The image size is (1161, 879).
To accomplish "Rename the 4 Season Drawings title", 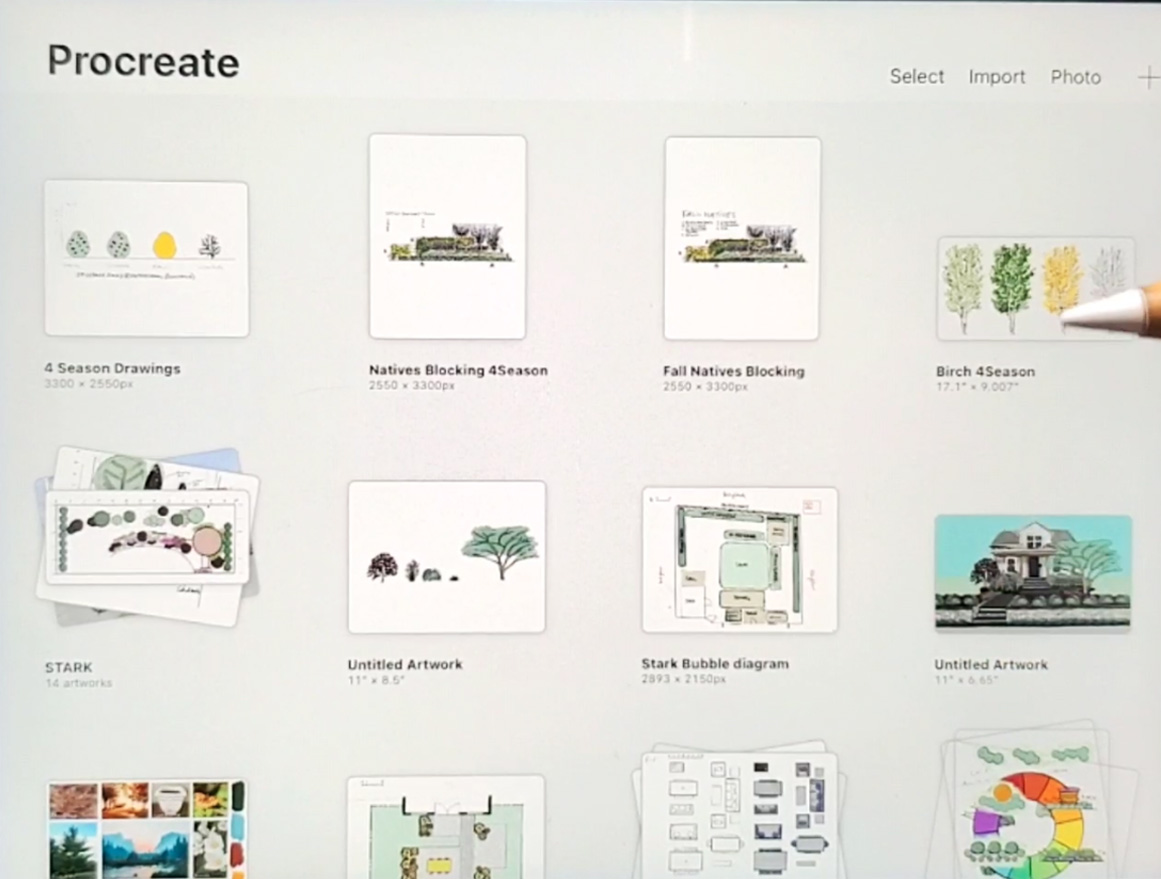I will [112, 368].
